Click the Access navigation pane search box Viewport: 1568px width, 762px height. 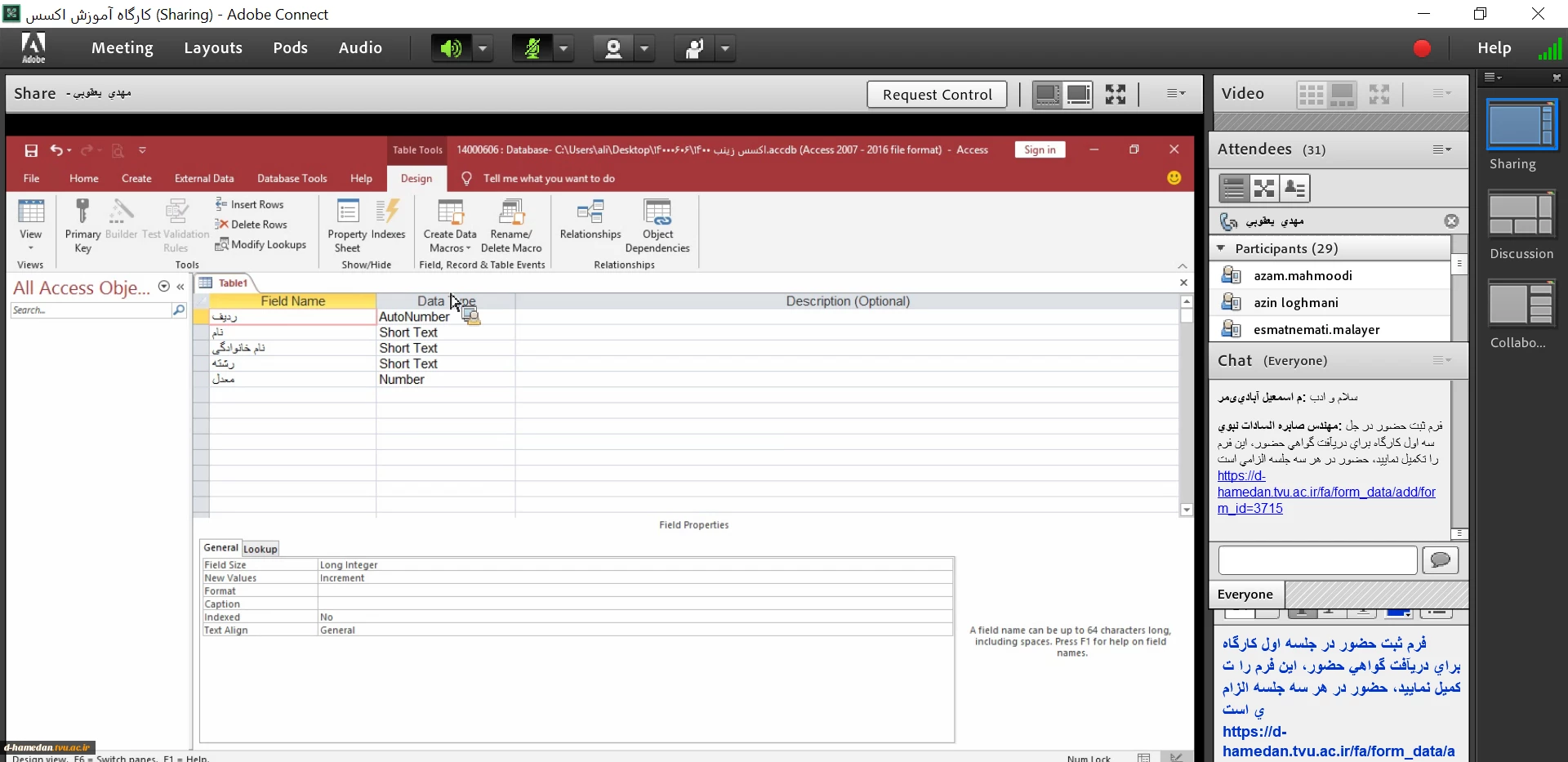(91, 310)
